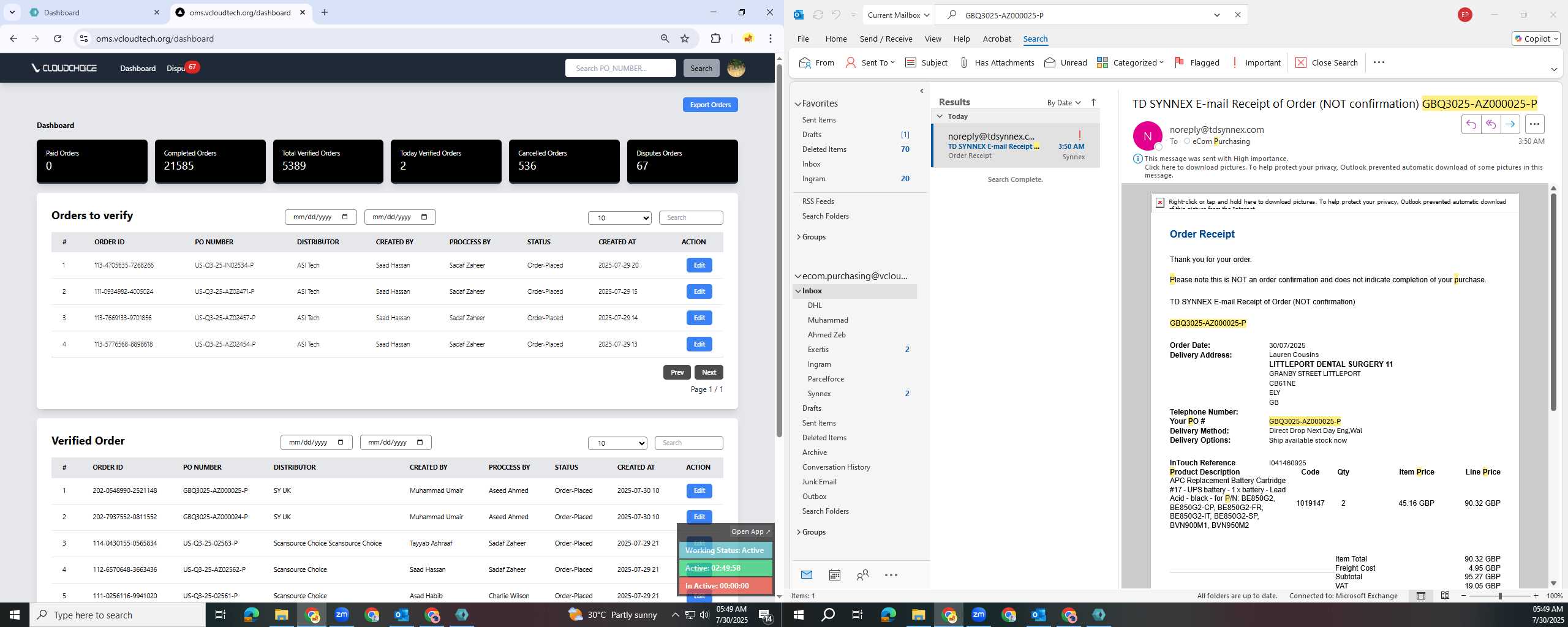Open the Acrobat ribbon tab
The width and height of the screenshot is (1568, 627).
click(997, 39)
